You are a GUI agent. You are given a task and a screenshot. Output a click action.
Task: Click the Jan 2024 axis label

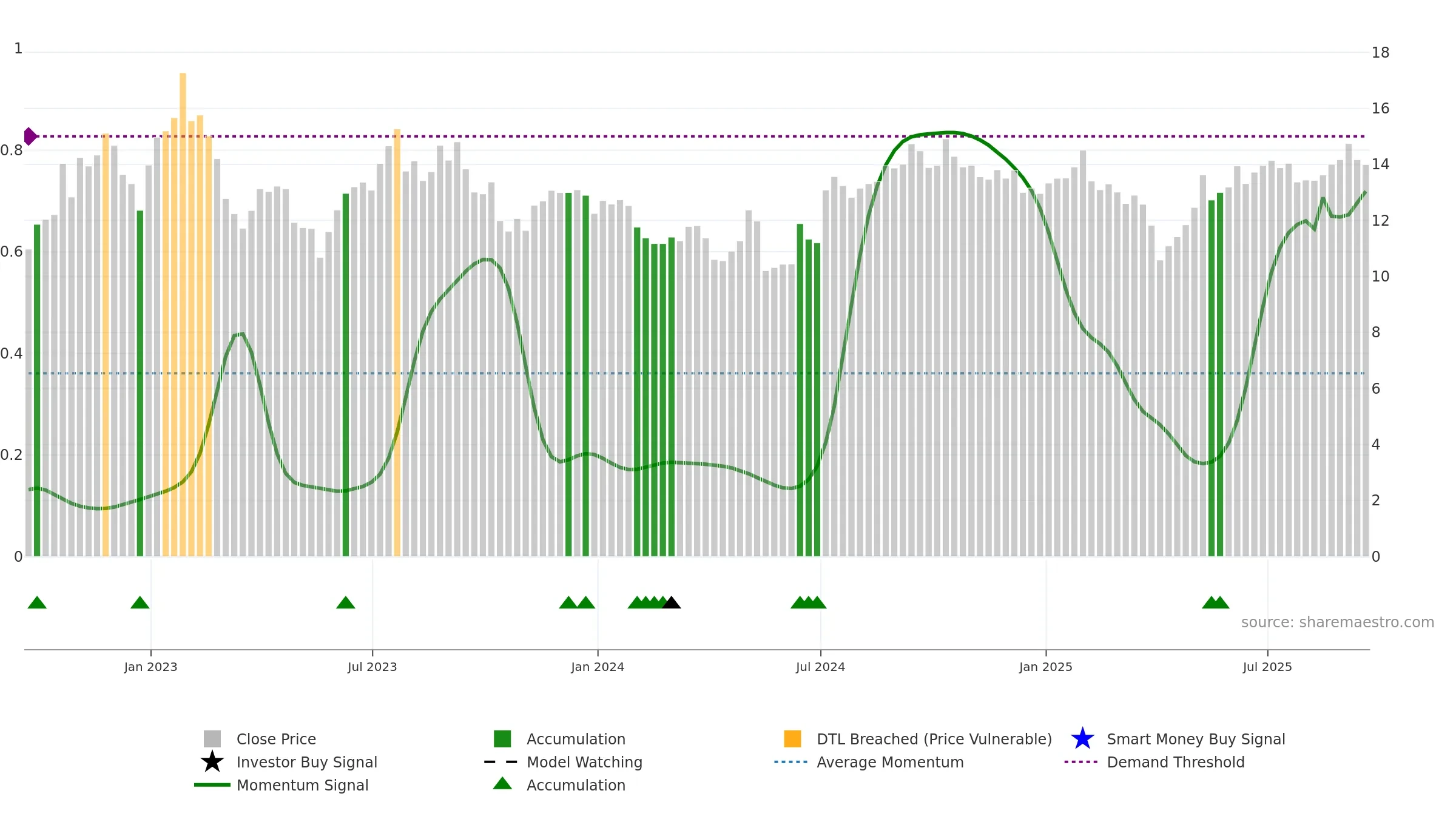[598, 667]
